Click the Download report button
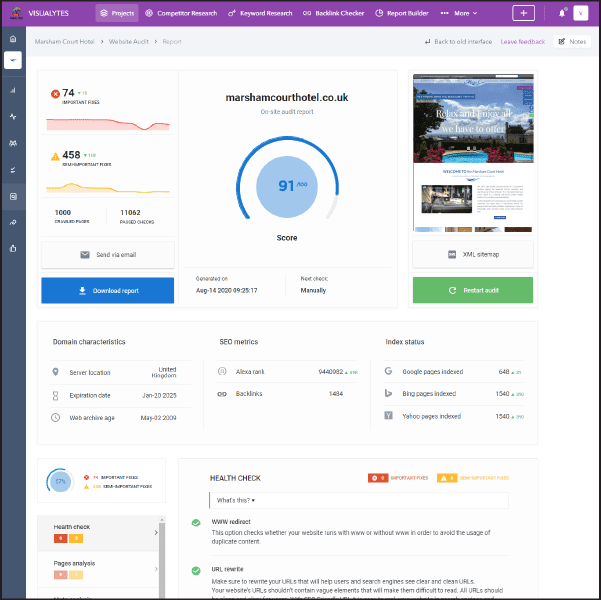 108,291
